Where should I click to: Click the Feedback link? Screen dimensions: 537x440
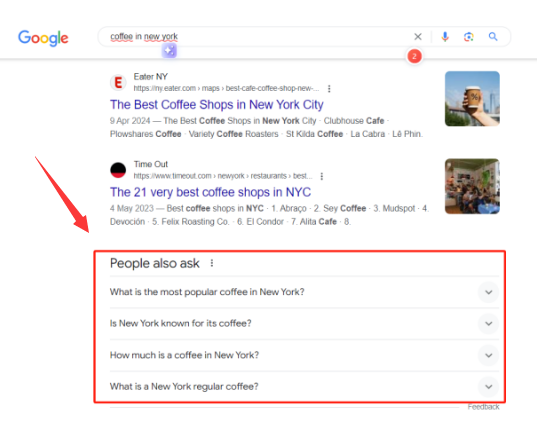tap(483, 407)
